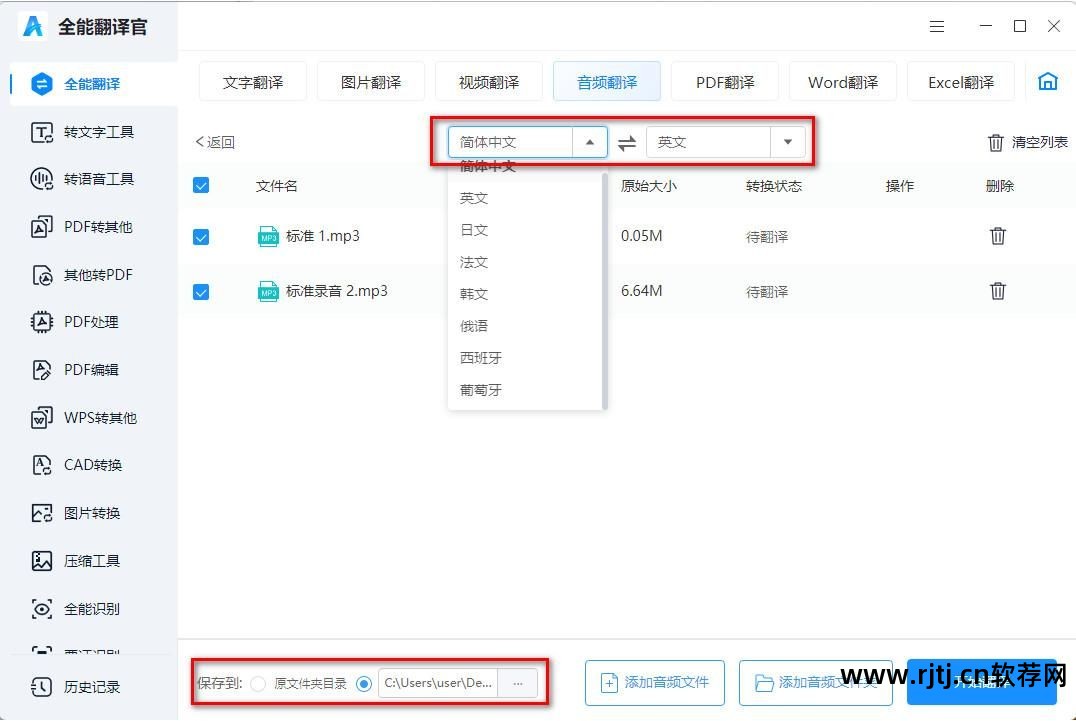
Task: Open the 全能识别 sidebar item
Action: coord(75,608)
